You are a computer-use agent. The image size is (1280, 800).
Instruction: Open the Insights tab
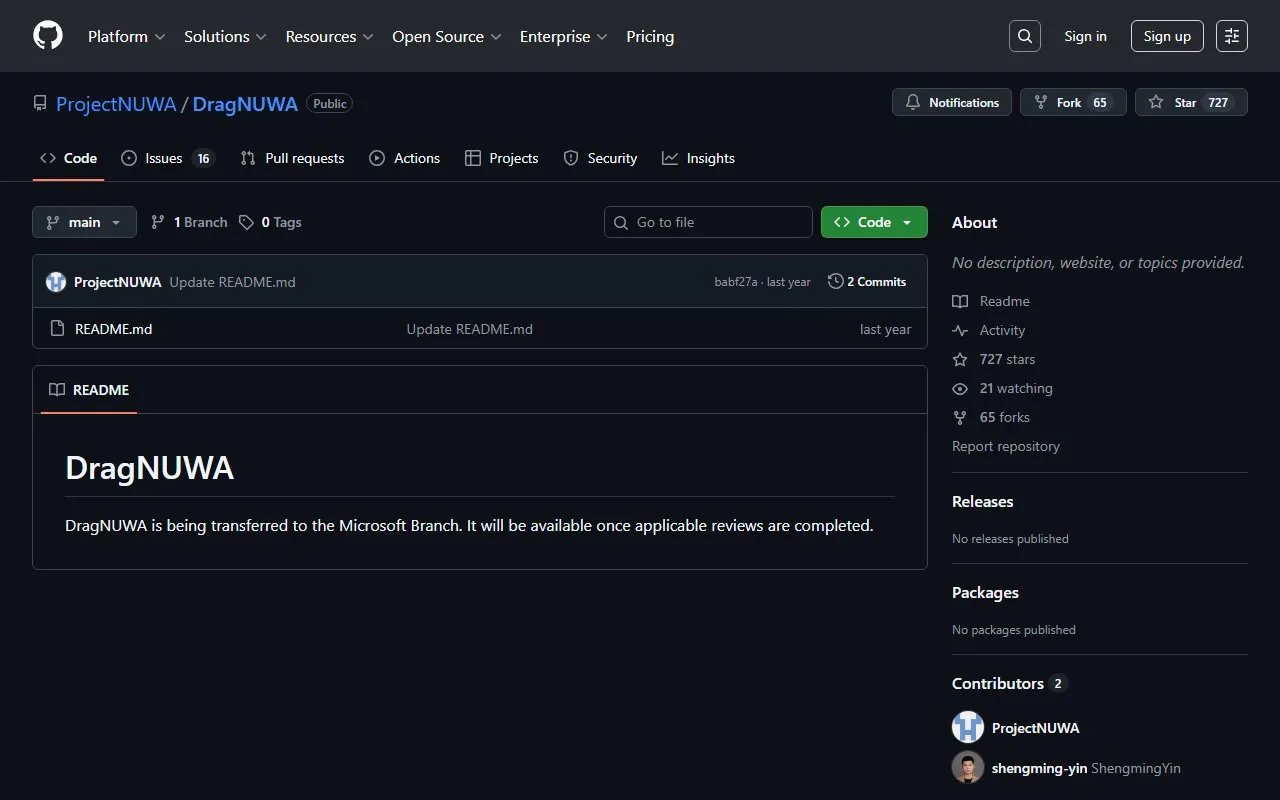pos(699,158)
